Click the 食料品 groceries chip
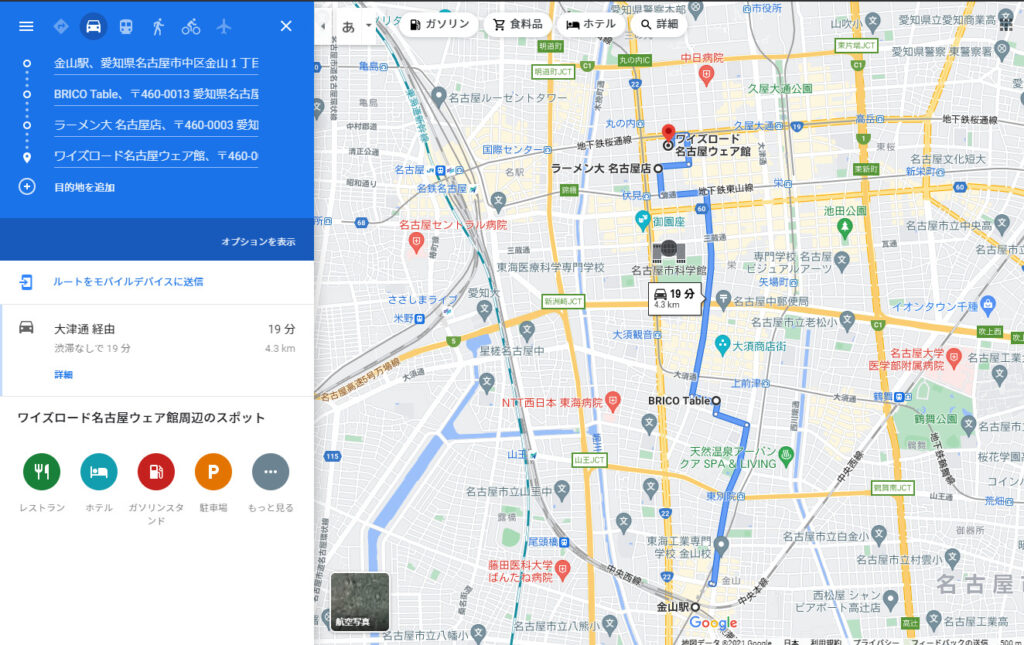 click(x=518, y=24)
